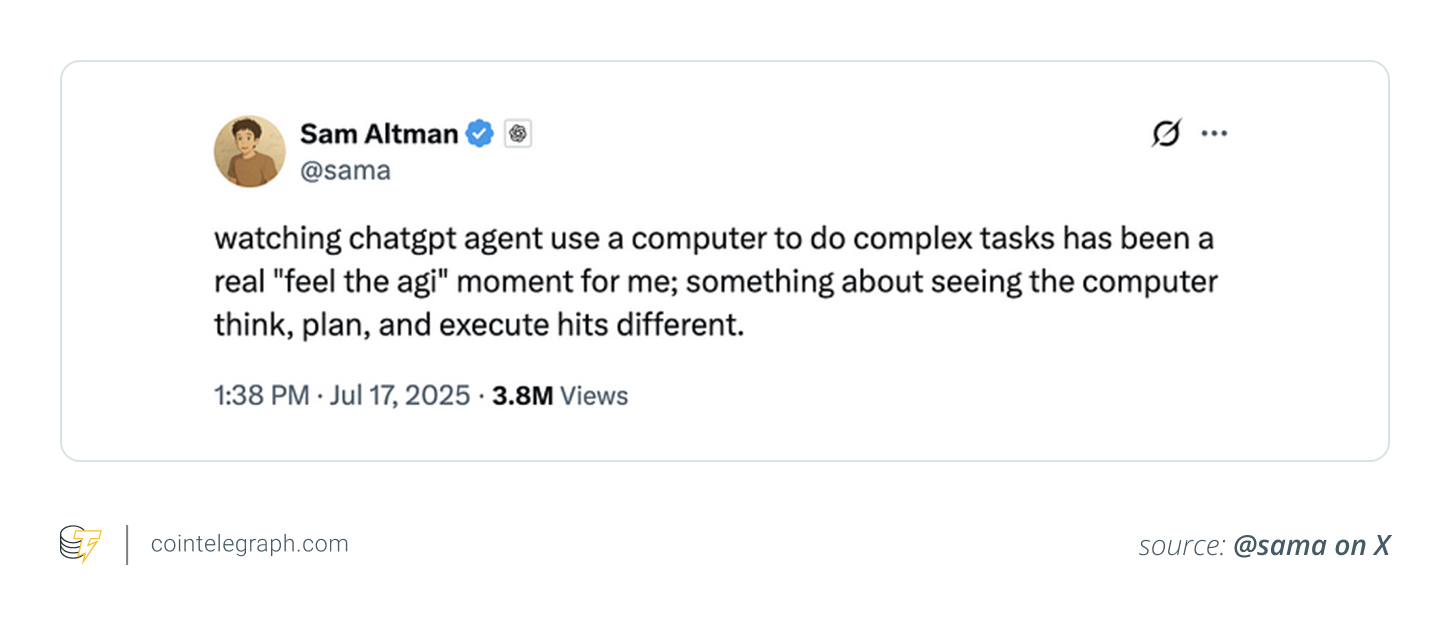Click Sam Altman's profile avatar
Viewport: 1450px width, 625px height.
coord(250,151)
